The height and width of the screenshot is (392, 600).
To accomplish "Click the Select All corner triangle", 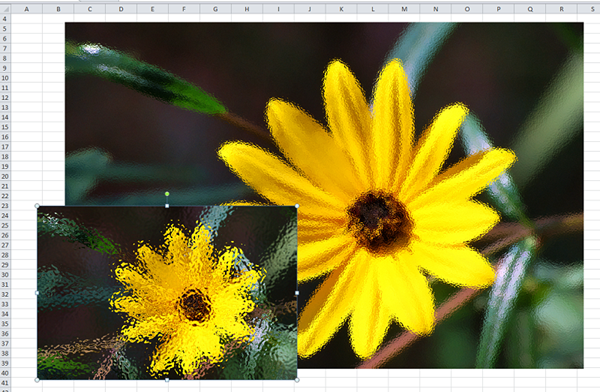I will pos(5,9).
